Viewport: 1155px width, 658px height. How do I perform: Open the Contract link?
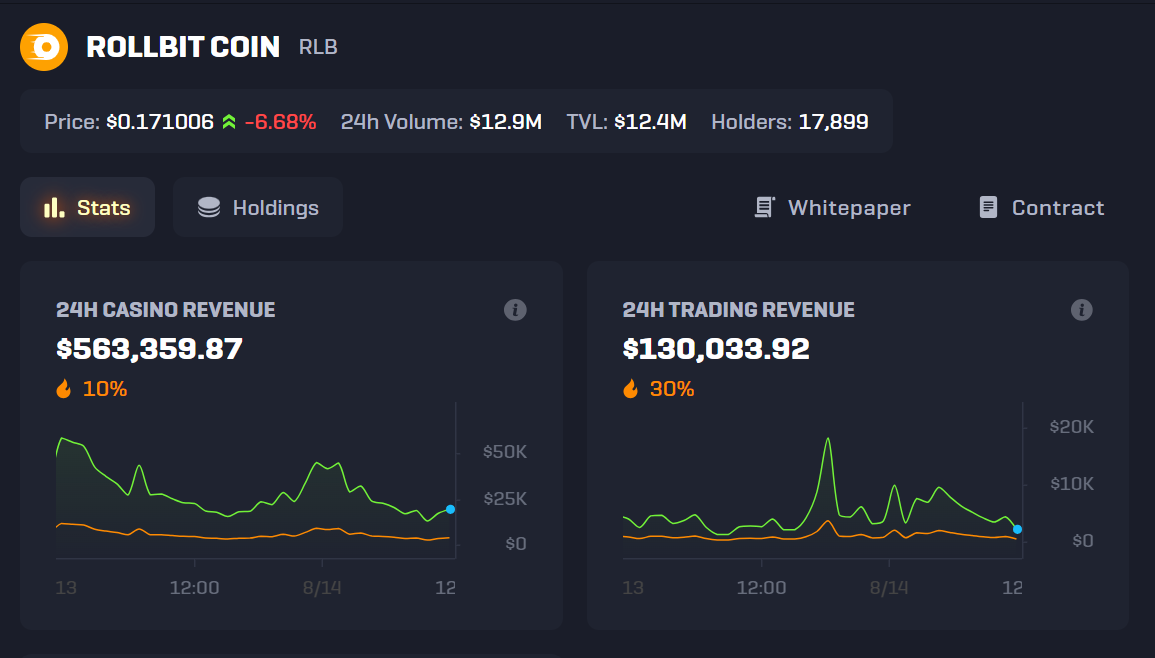tap(1042, 208)
